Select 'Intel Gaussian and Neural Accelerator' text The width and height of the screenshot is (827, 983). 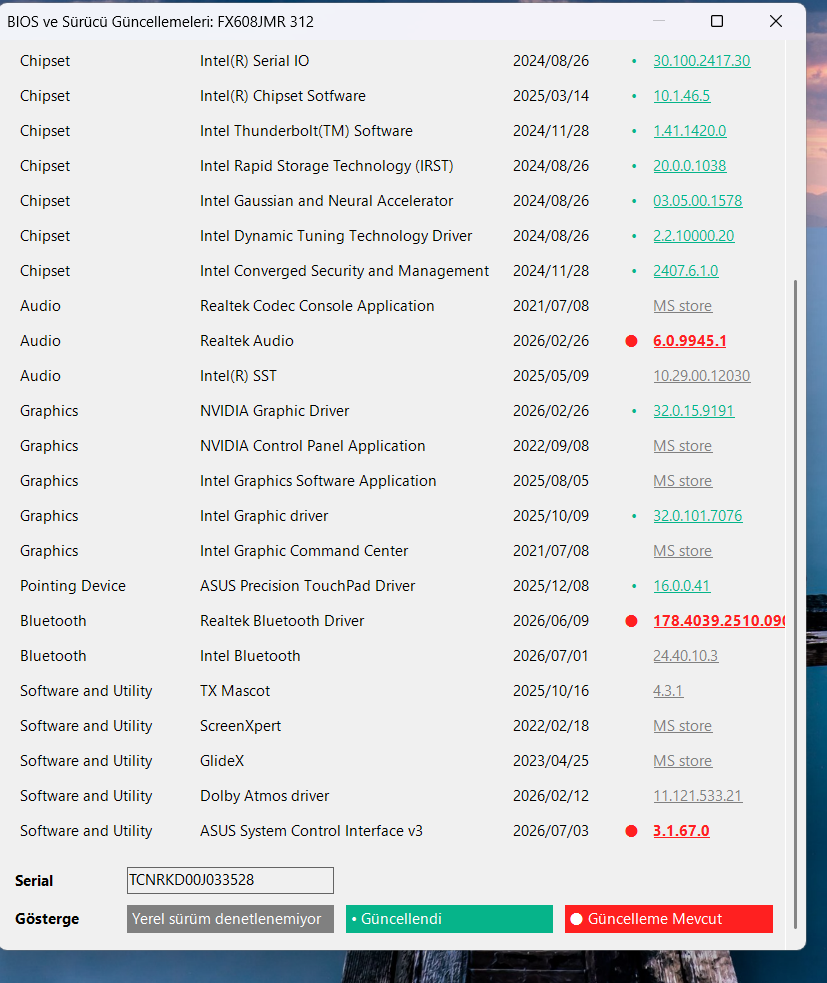pos(327,201)
